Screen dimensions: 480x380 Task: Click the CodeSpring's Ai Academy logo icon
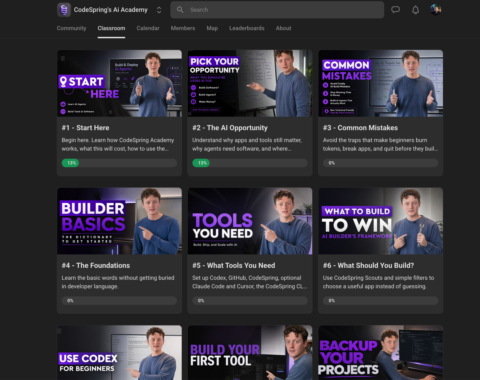tap(64, 10)
